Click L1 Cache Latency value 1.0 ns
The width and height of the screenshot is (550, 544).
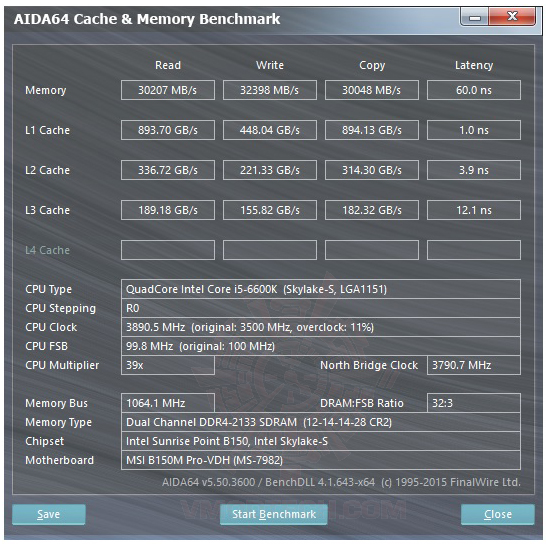click(x=474, y=130)
